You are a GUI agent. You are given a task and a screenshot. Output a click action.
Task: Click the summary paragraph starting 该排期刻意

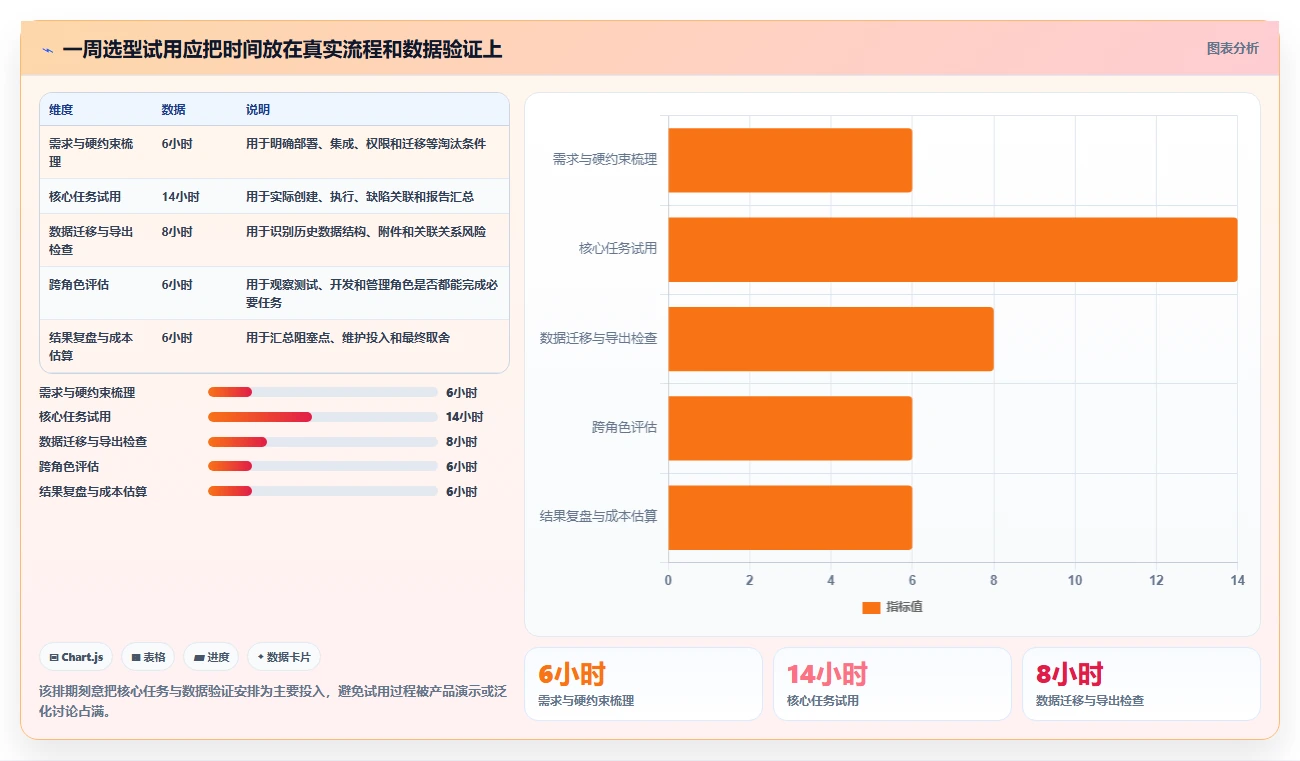[x=274, y=701]
